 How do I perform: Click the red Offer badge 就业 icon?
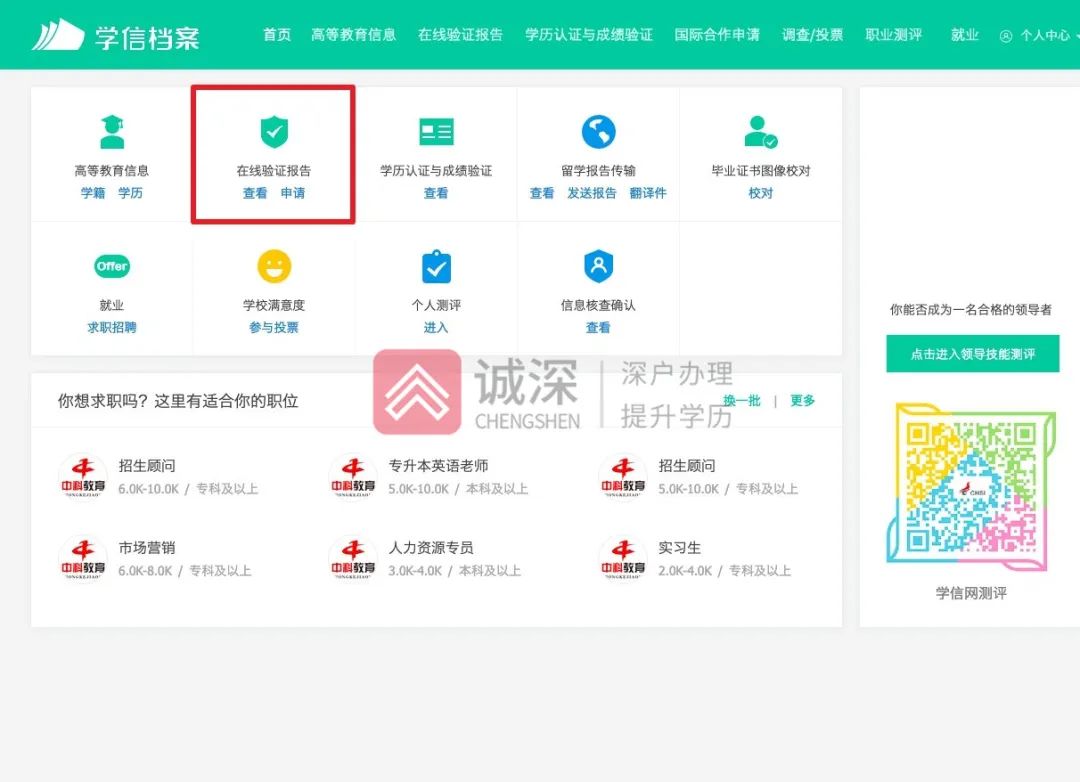point(110,265)
